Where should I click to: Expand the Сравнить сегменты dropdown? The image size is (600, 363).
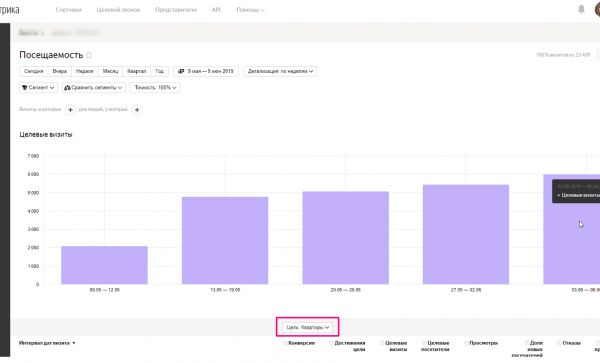point(94,88)
